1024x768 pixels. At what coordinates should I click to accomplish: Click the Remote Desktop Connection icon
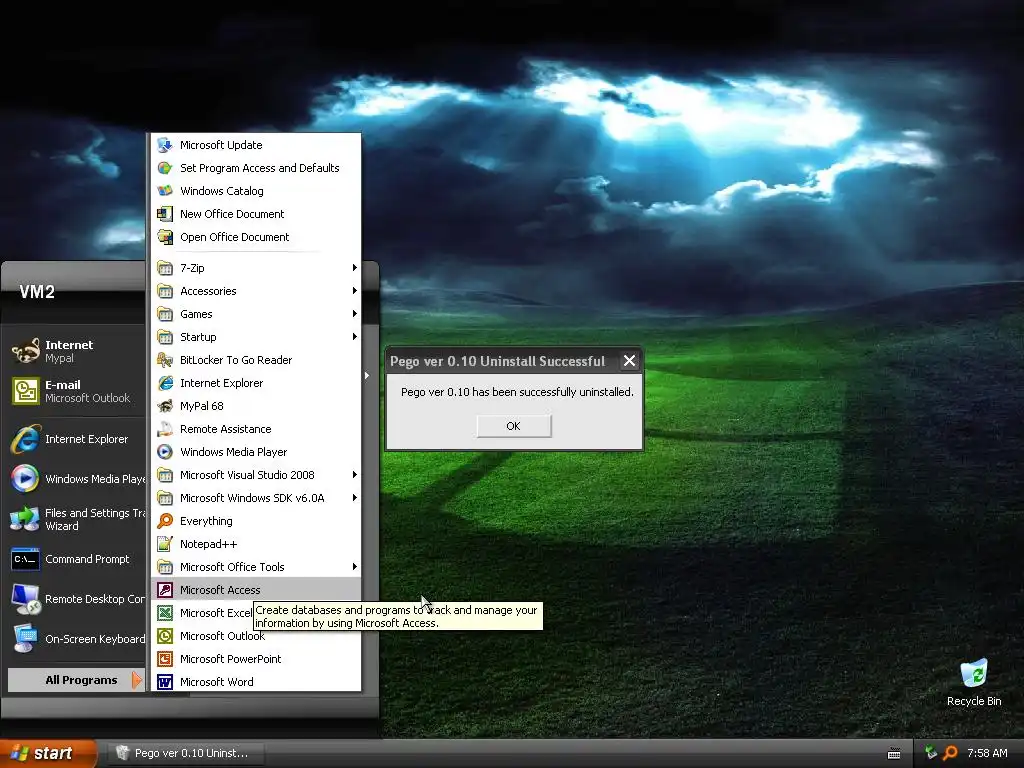pos(25,599)
